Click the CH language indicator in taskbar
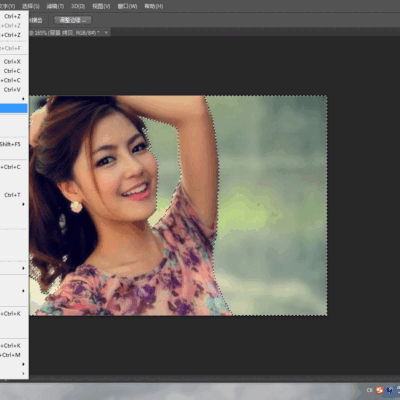Image resolution: width=400 pixels, height=400 pixels. coord(369,390)
